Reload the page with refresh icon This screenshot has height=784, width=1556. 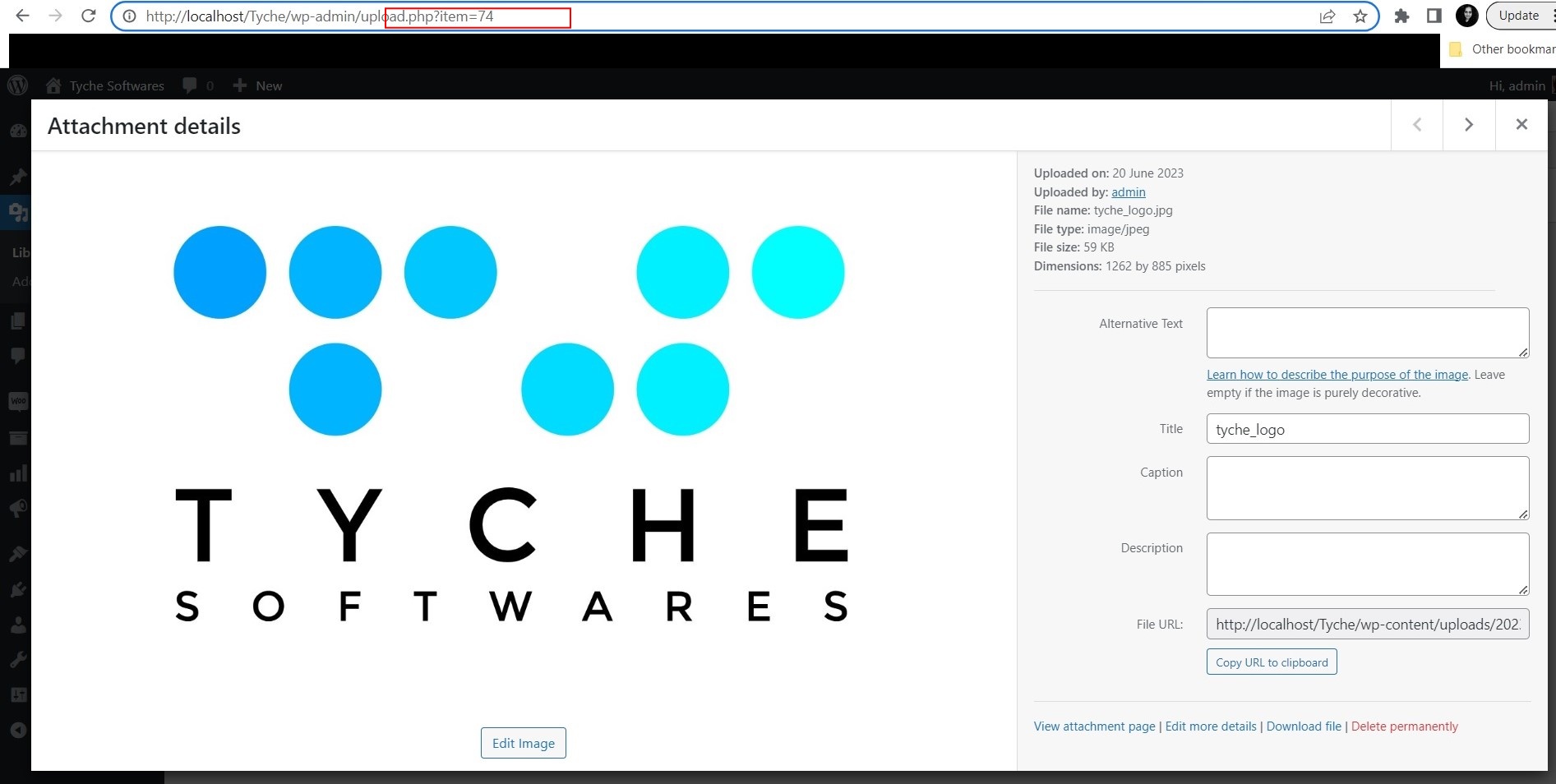click(x=89, y=16)
